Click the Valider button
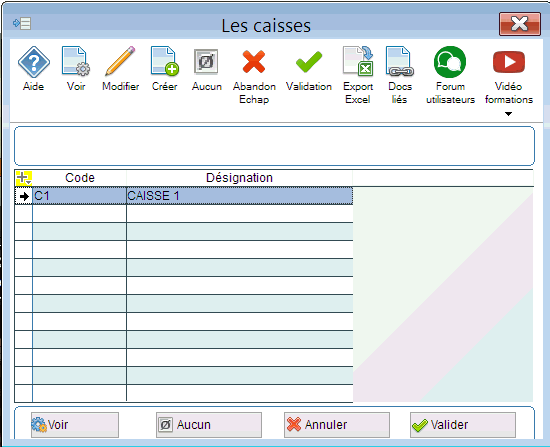 pos(463,425)
